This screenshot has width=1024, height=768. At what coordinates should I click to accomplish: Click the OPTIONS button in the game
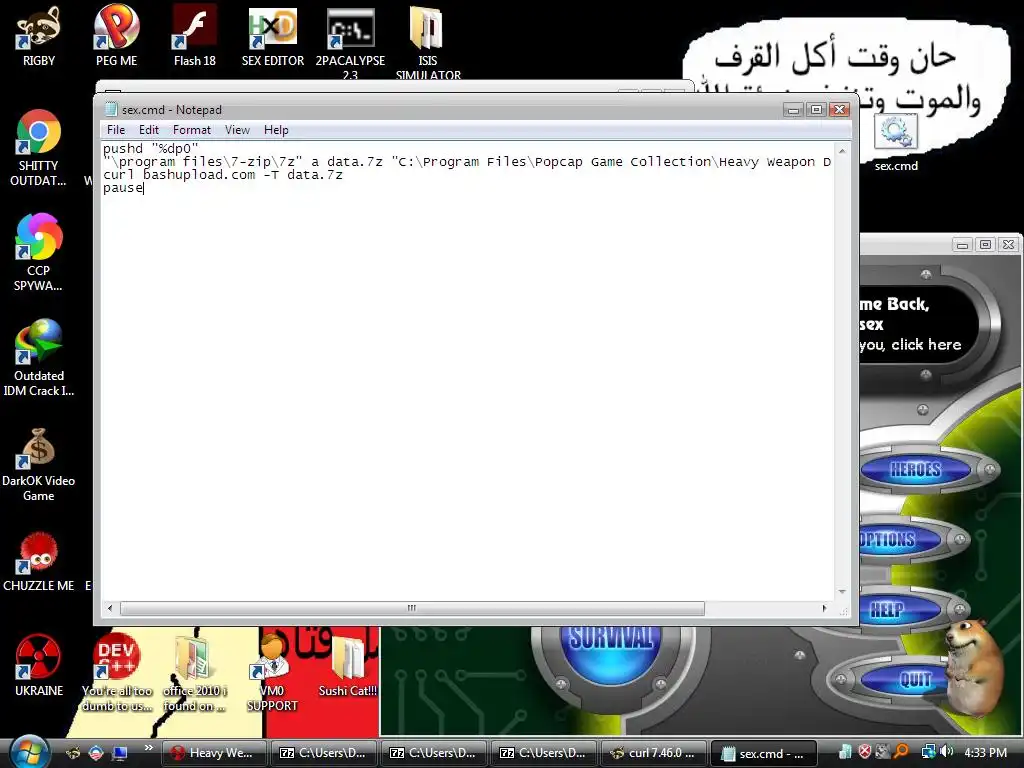pyautogui.click(x=900, y=539)
